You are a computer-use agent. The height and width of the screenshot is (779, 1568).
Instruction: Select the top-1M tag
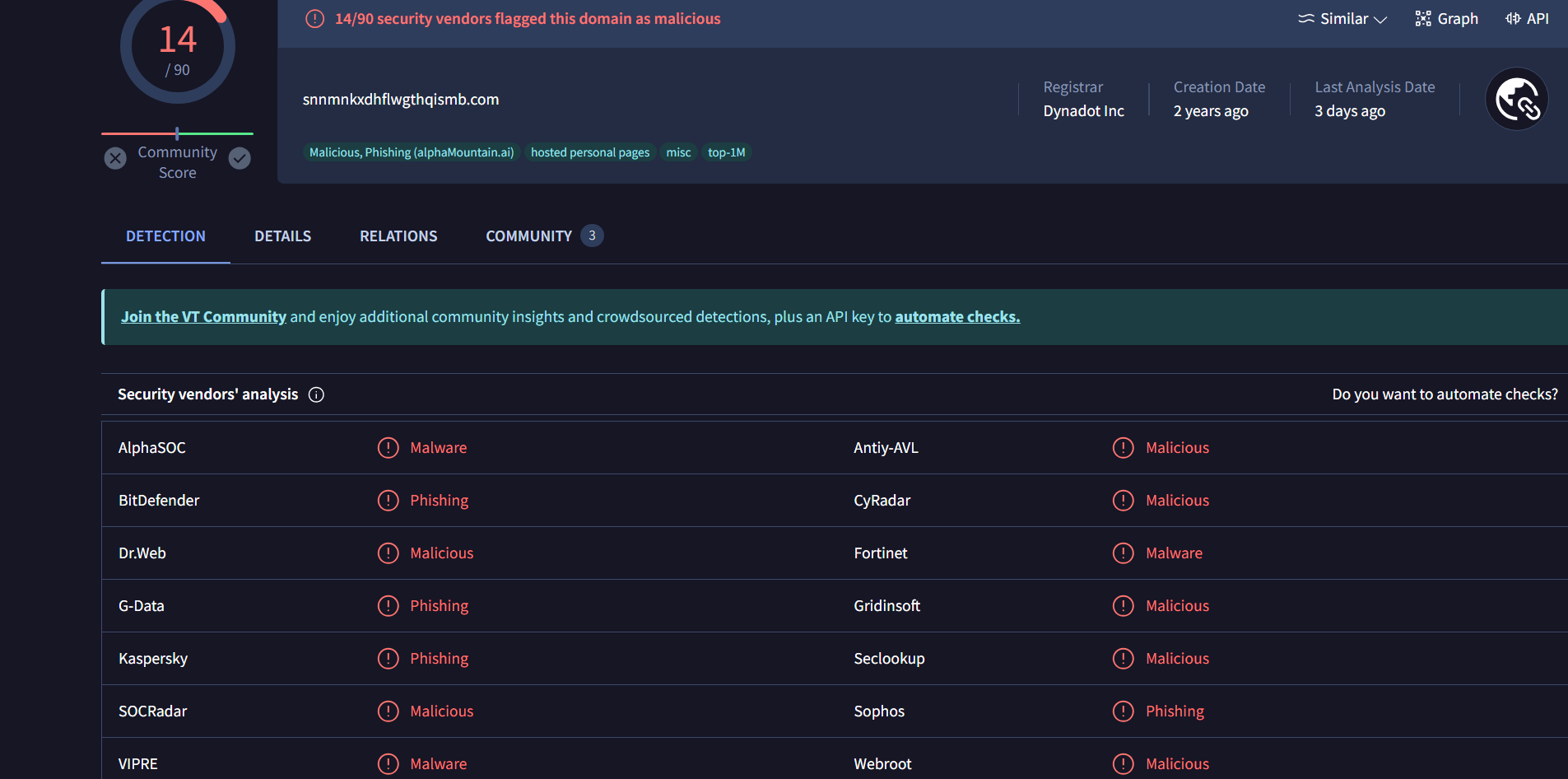click(726, 152)
